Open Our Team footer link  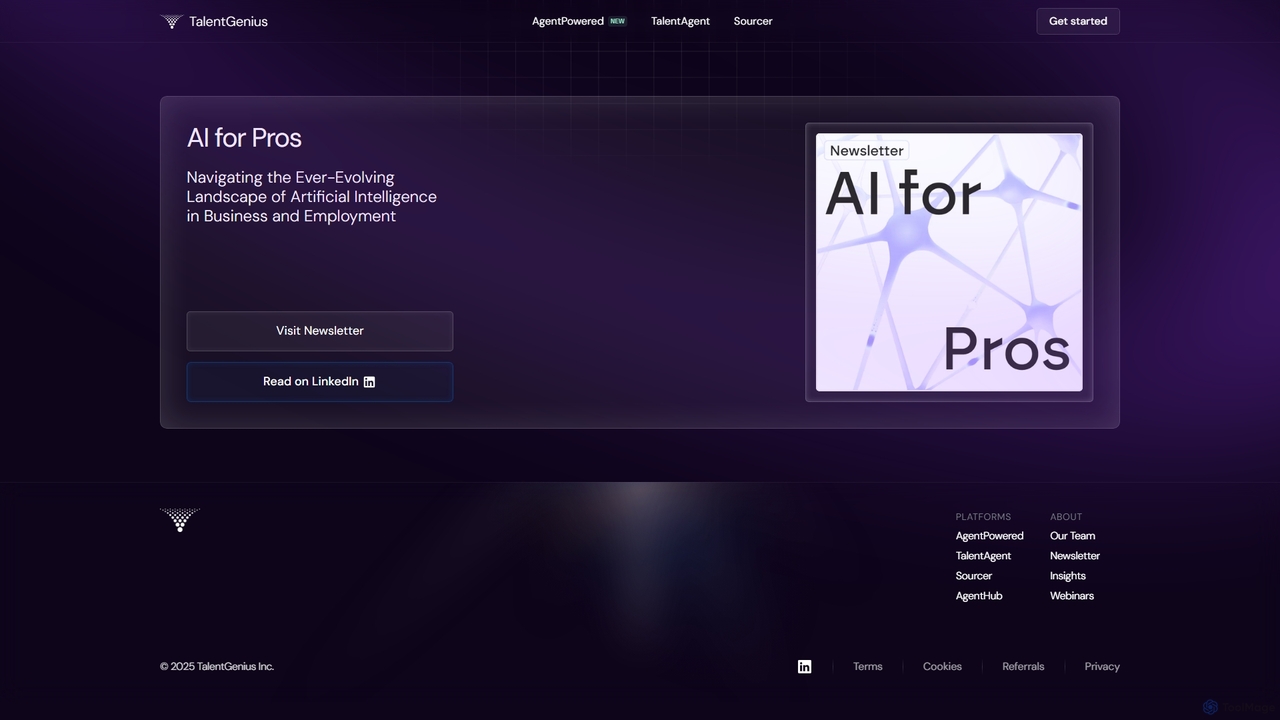click(1072, 536)
